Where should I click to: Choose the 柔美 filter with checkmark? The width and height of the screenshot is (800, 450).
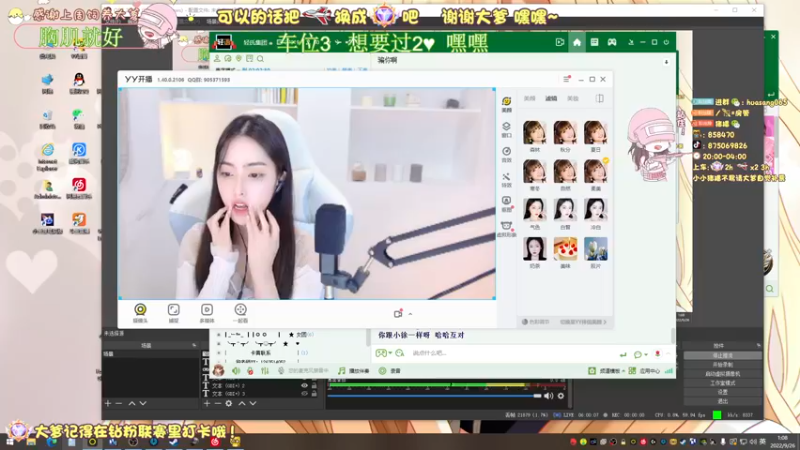coord(595,171)
